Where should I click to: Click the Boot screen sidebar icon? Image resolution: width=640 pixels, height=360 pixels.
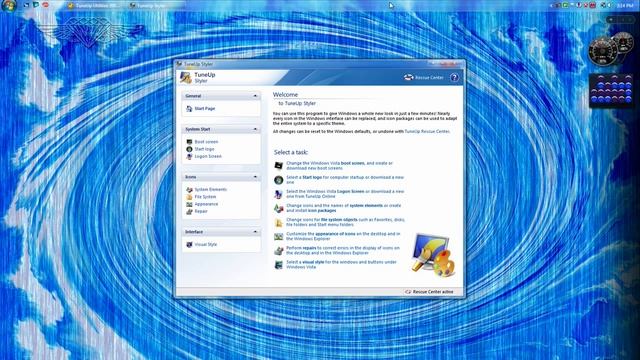pos(189,142)
